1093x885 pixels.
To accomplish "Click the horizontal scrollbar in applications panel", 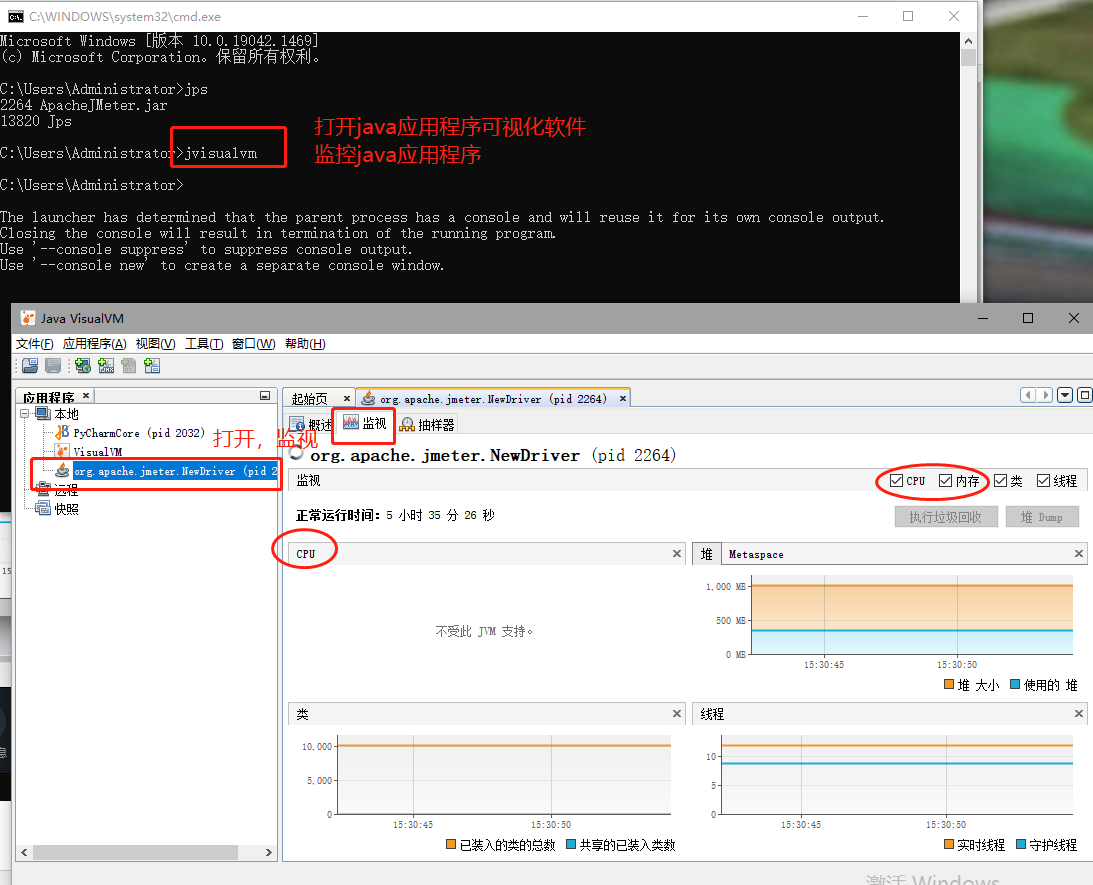I will 135,852.
